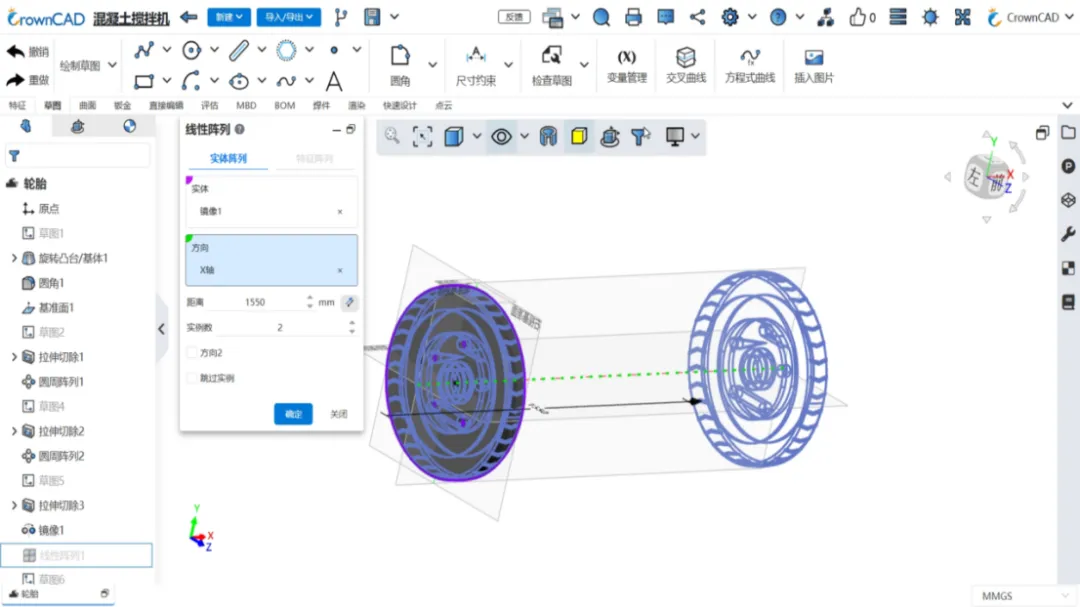1080x607 pixels.
Task: Click the zoom-to-fit viewport icon
Action: 422,136
